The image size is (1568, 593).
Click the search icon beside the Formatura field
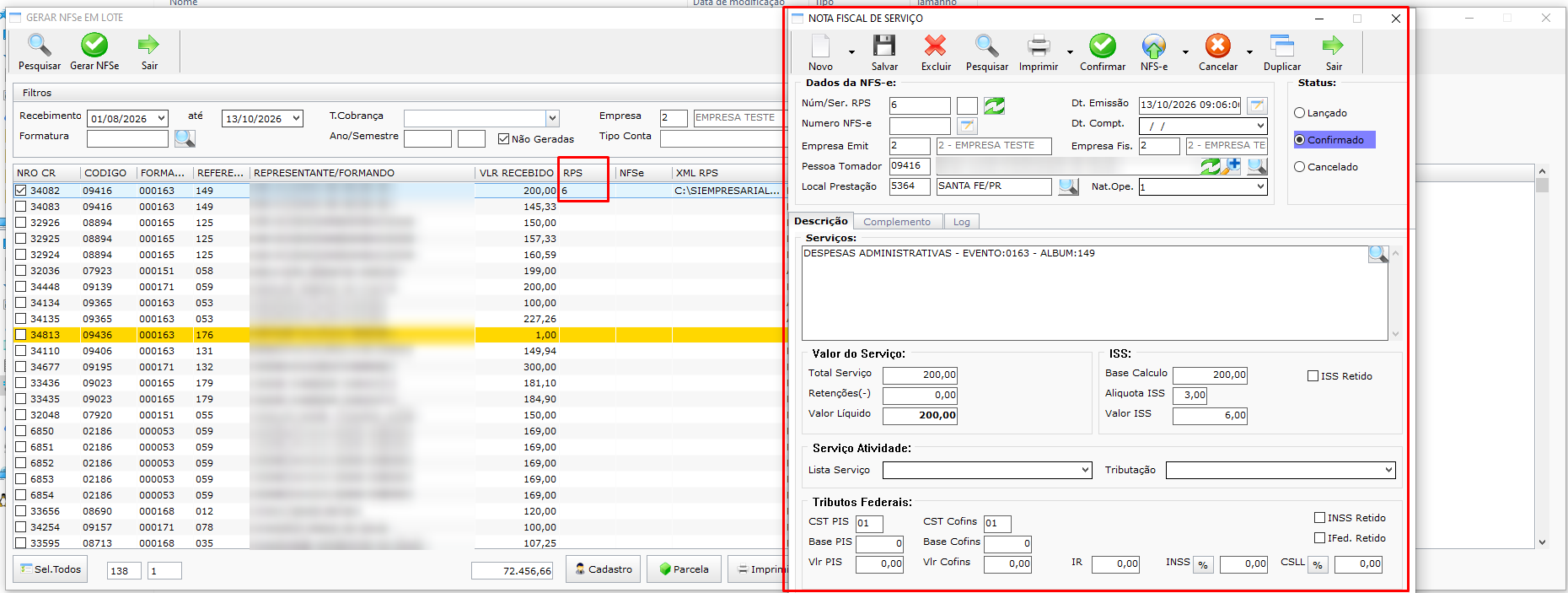(185, 137)
